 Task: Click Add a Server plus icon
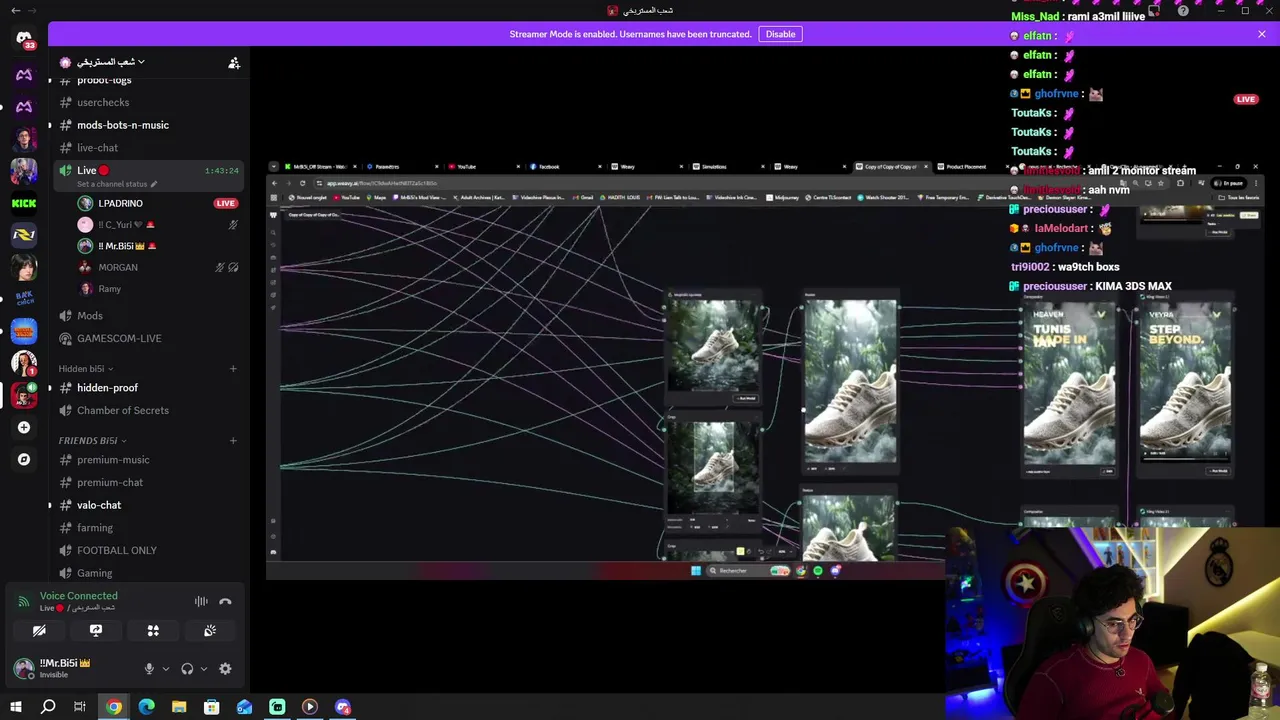(x=24, y=427)
